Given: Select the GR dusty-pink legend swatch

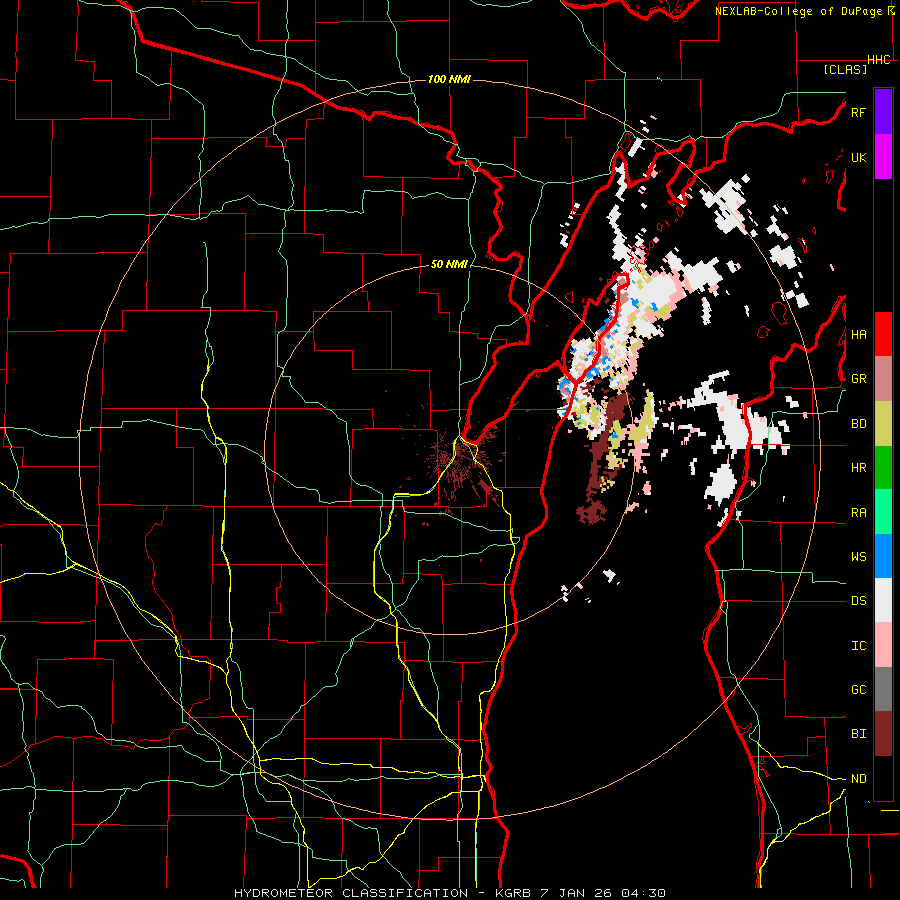Looking at the screenshot, I should (883, 379).
